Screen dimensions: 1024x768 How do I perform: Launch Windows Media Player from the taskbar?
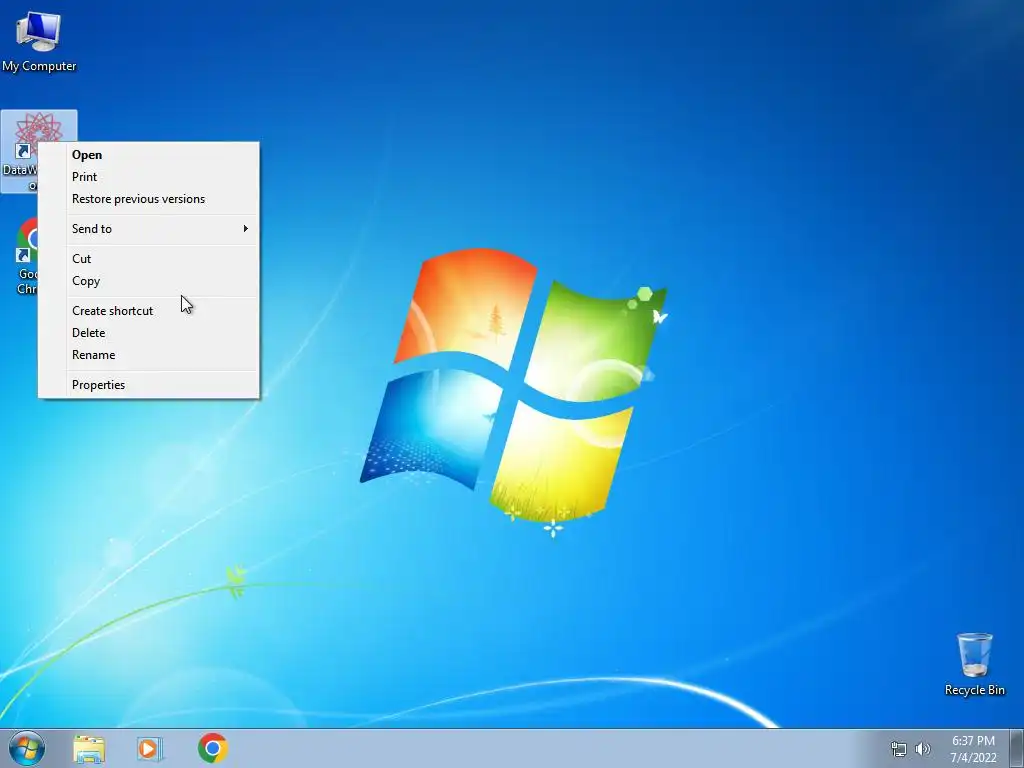150,748
